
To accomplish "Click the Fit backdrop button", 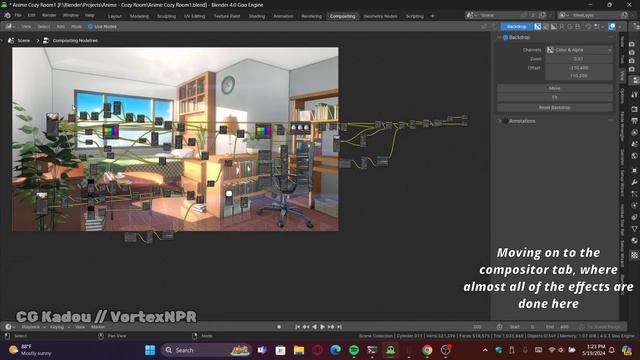I will (555, 97).
